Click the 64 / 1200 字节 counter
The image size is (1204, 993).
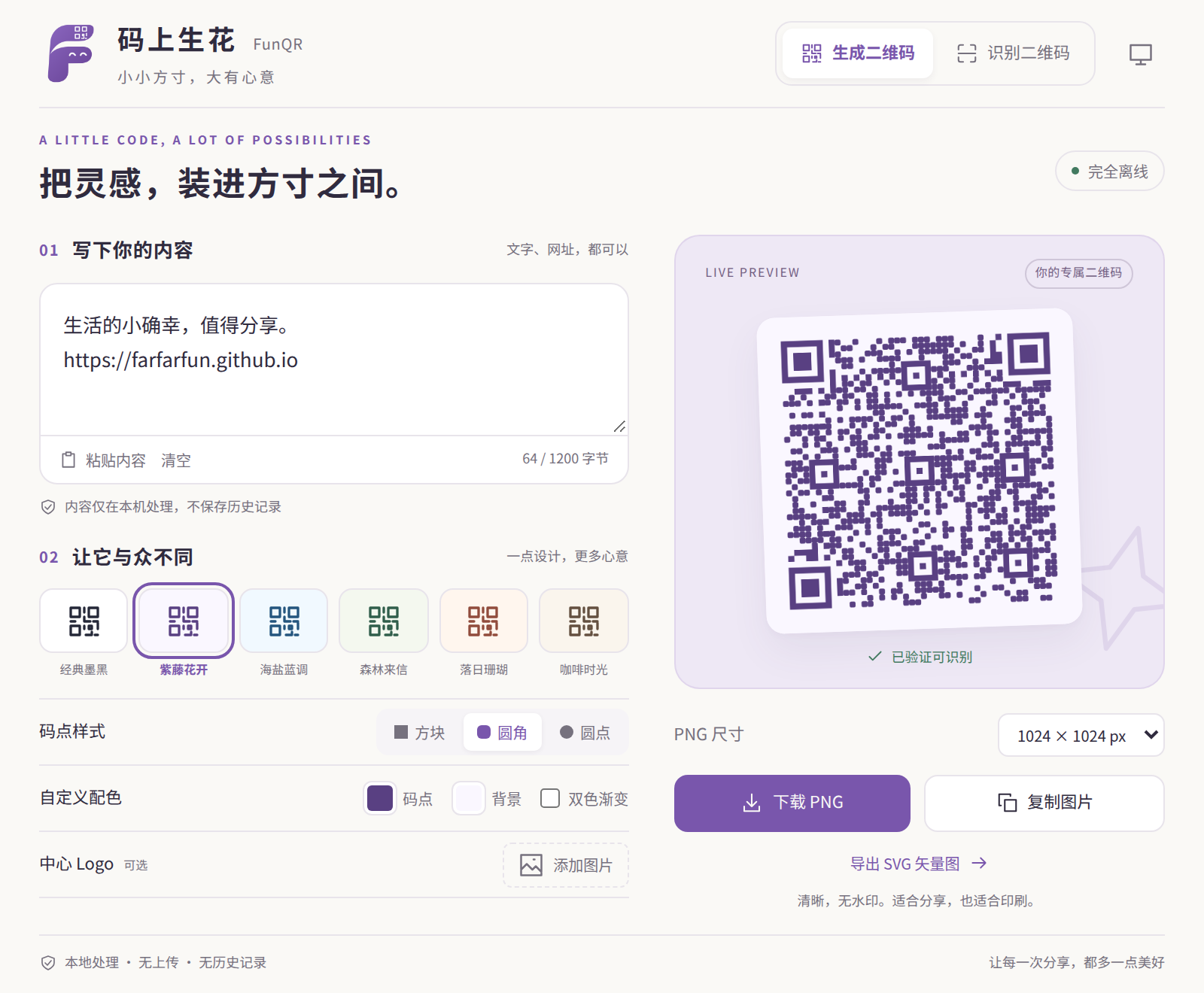point(565,459)
